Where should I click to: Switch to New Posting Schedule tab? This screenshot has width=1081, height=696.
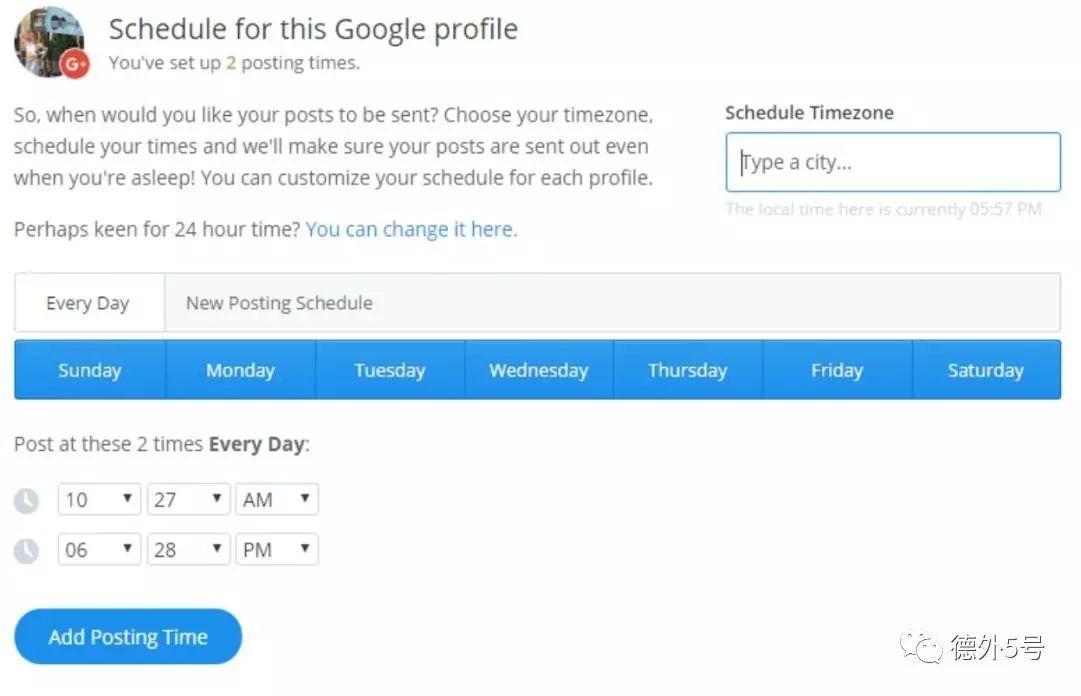click(279, 303)
